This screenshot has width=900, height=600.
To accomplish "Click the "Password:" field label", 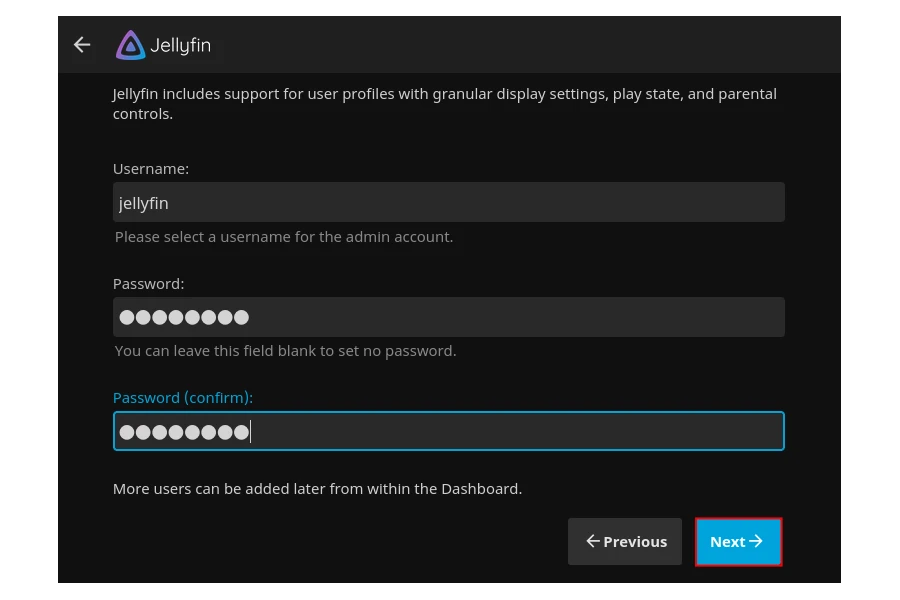I will [148, 284].
